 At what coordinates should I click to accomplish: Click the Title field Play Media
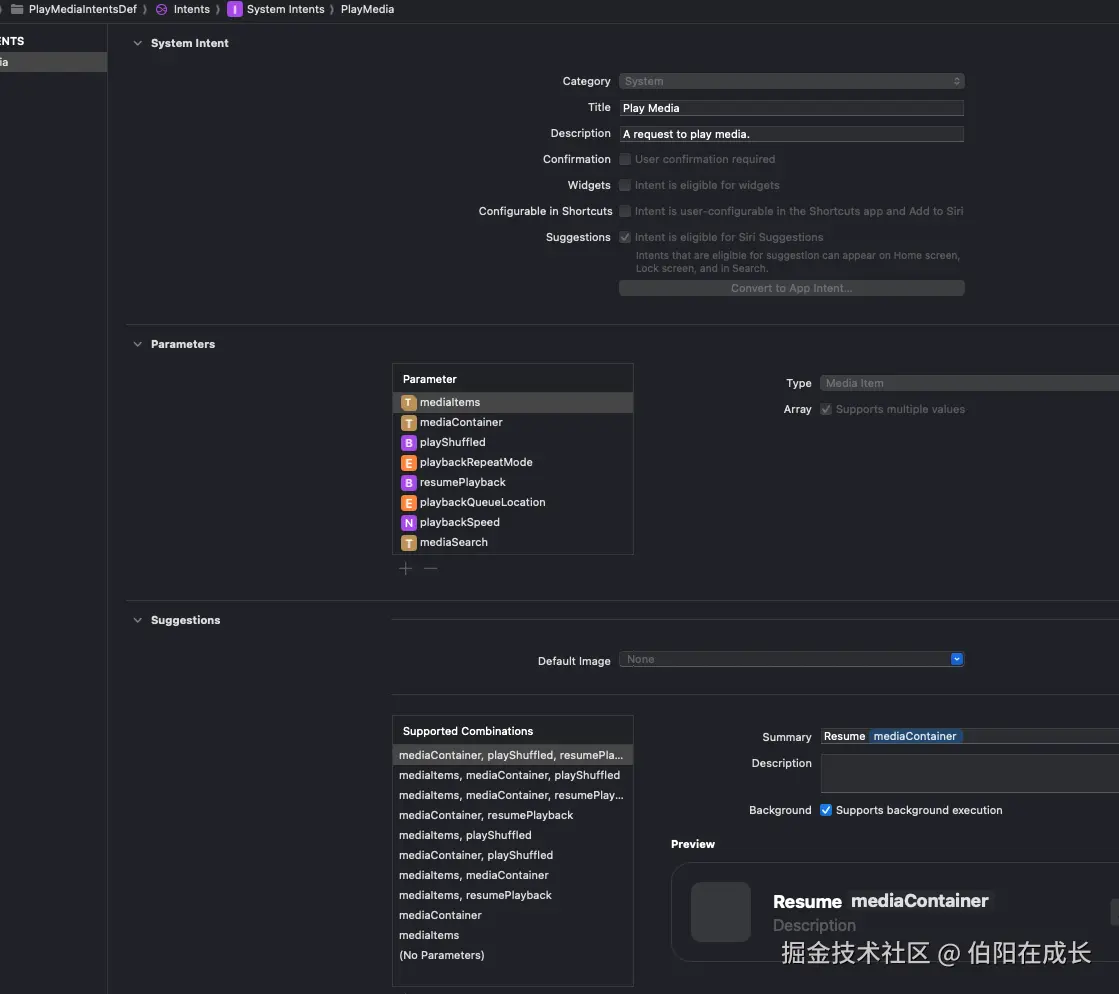(791, 108)
